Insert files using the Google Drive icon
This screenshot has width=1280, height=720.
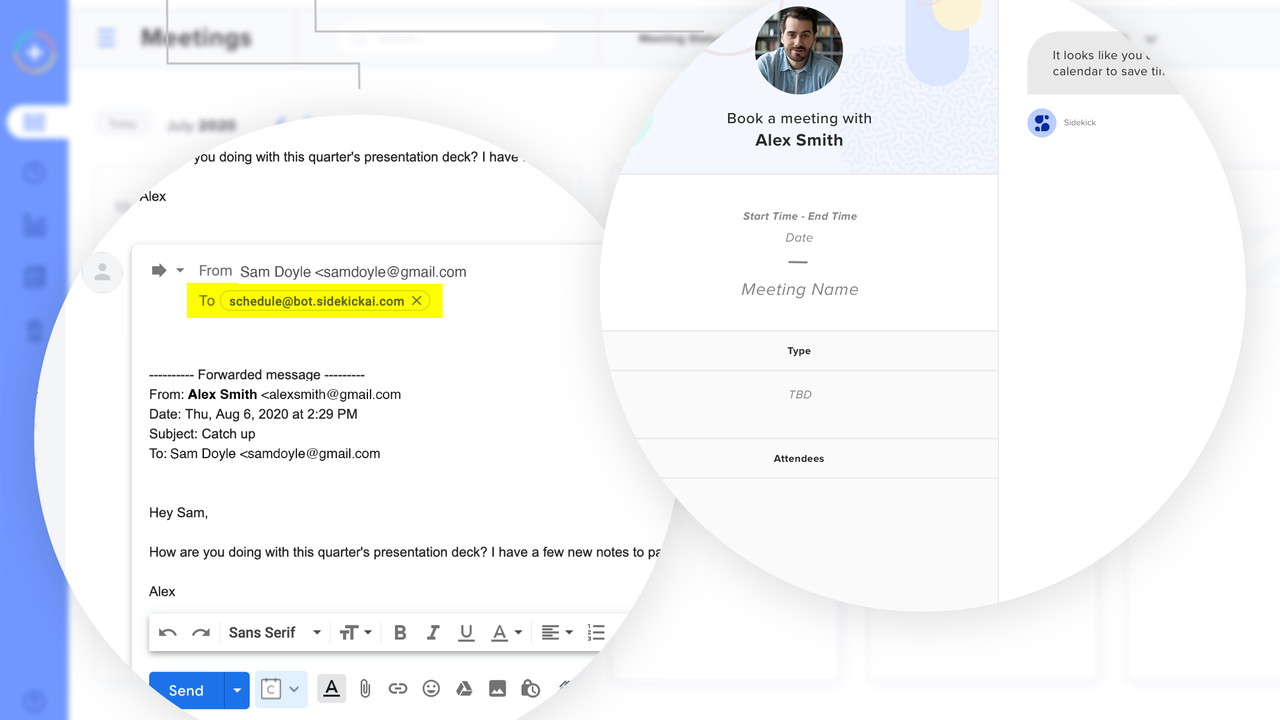tap(464, 689)
